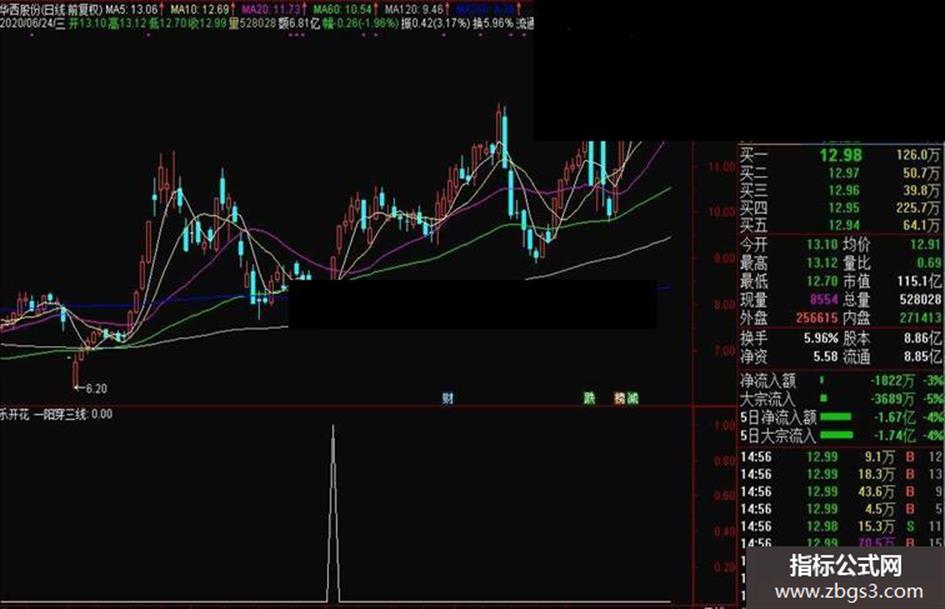945x609 pixels.
Task: Click the 华西股份(日线 前复权) chart title
Action: click(x=51, y=10)
